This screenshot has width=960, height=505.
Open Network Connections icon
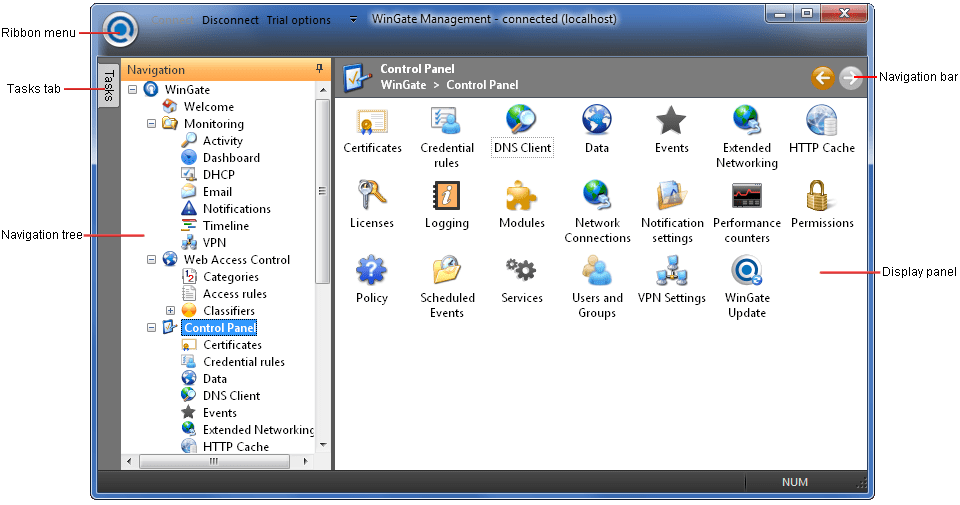[x=597, y=195]
